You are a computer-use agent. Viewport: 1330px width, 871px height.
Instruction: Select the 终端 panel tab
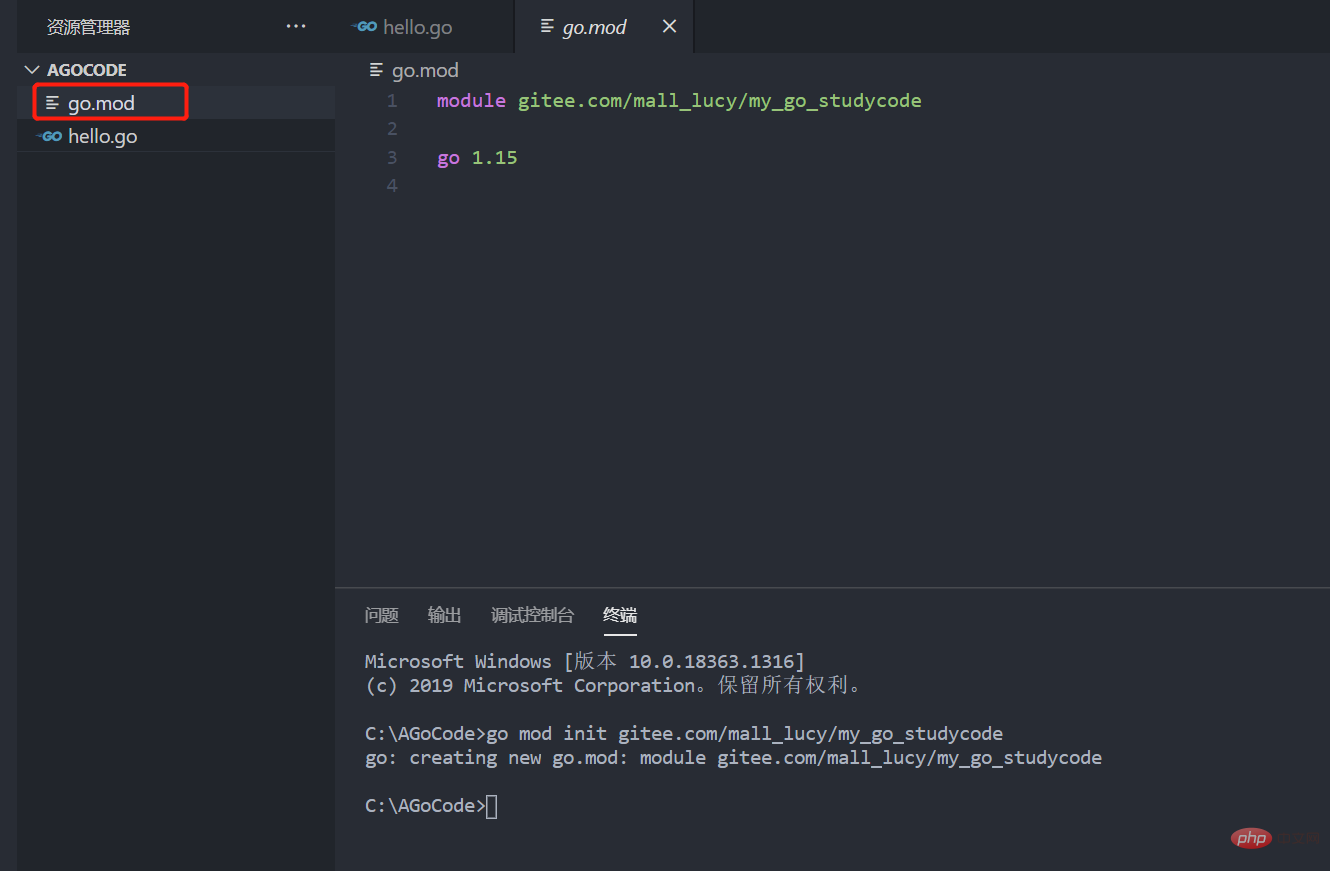point(619,615)
